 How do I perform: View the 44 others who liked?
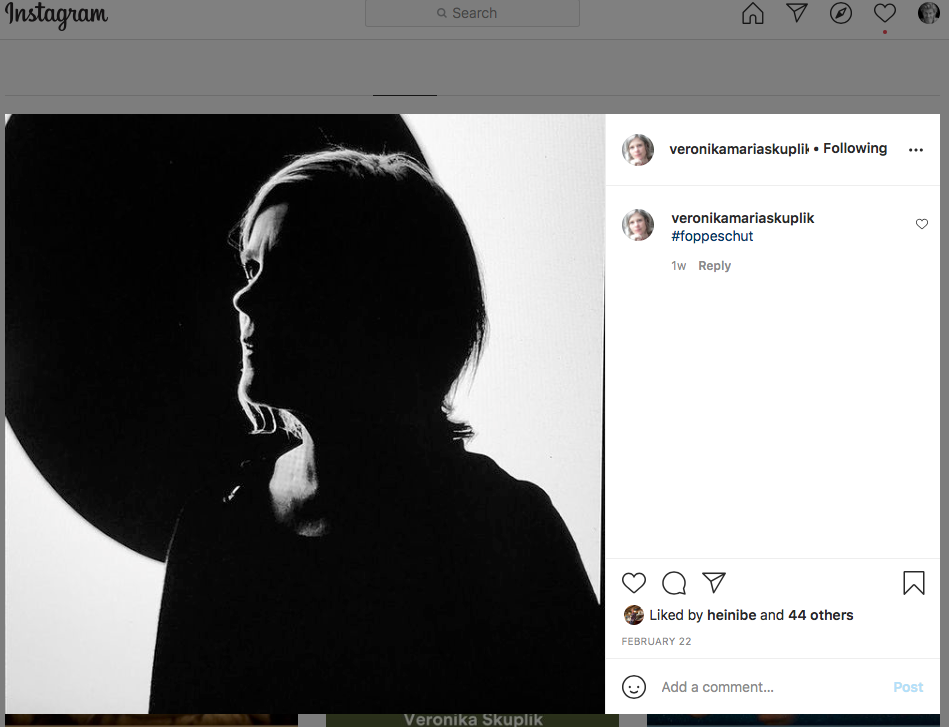(x=820, y=615)
